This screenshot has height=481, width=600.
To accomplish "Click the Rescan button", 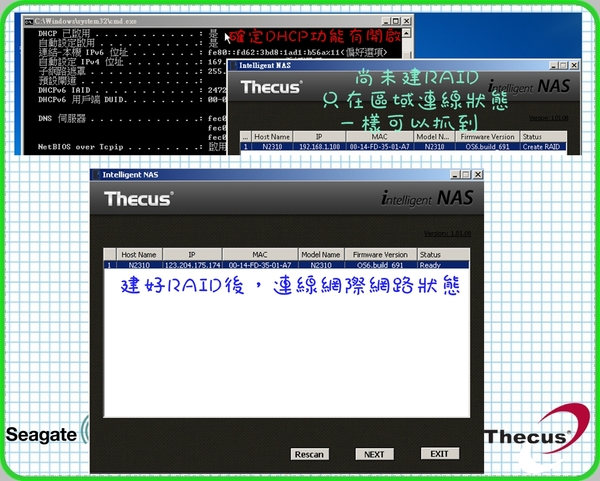I will pyautogui.click(x=310, y=454).
